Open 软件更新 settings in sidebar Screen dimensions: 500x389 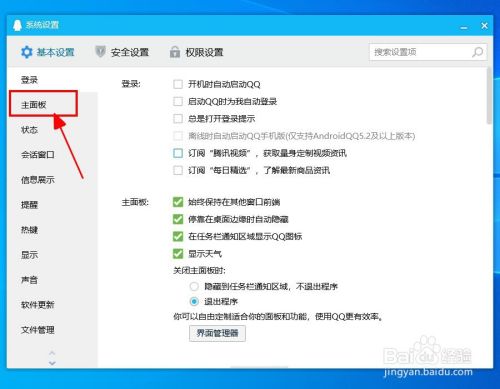point(38,305)
